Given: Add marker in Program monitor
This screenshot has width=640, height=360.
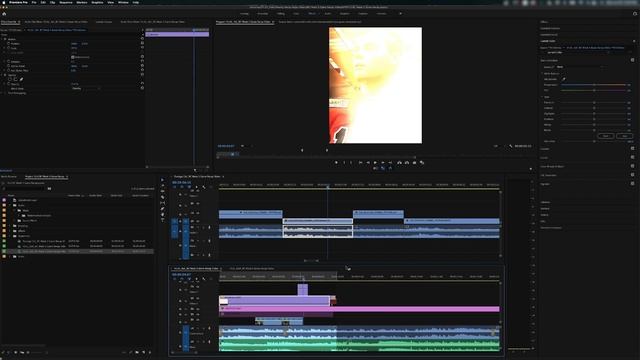Looking at the screenshot, I should (336, 163).
